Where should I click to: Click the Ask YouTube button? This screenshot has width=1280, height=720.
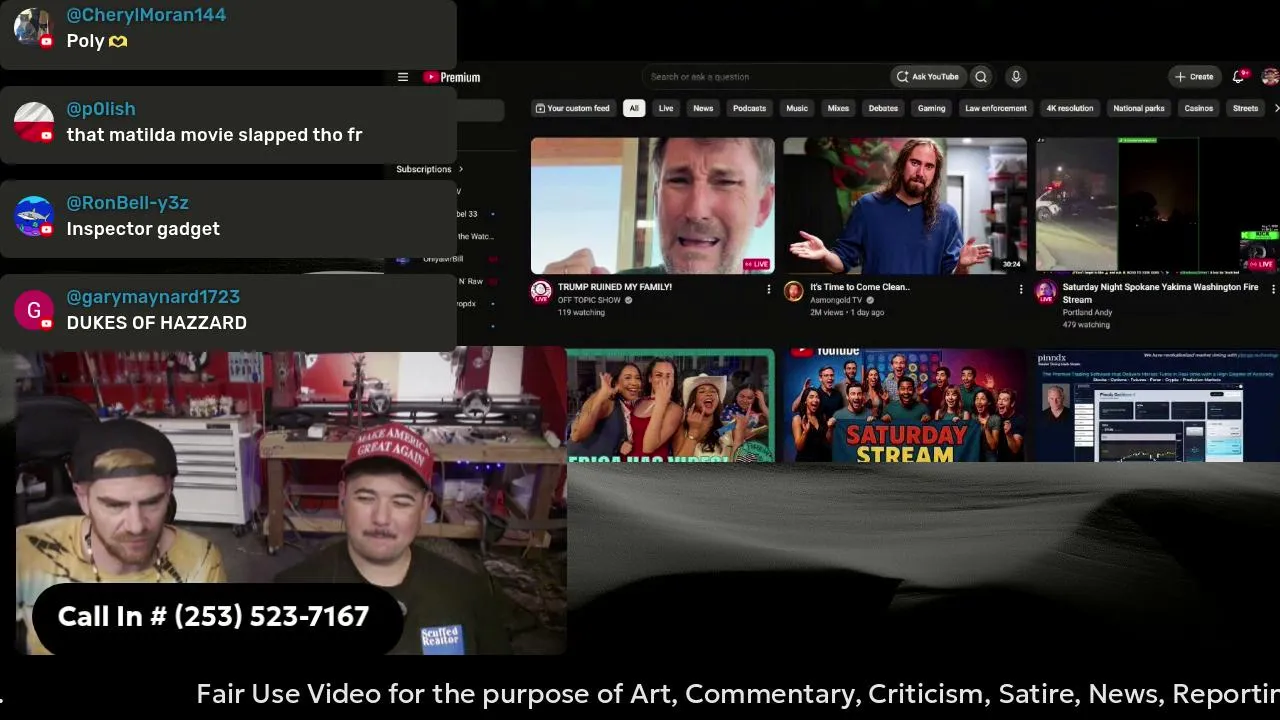point(928,77)
